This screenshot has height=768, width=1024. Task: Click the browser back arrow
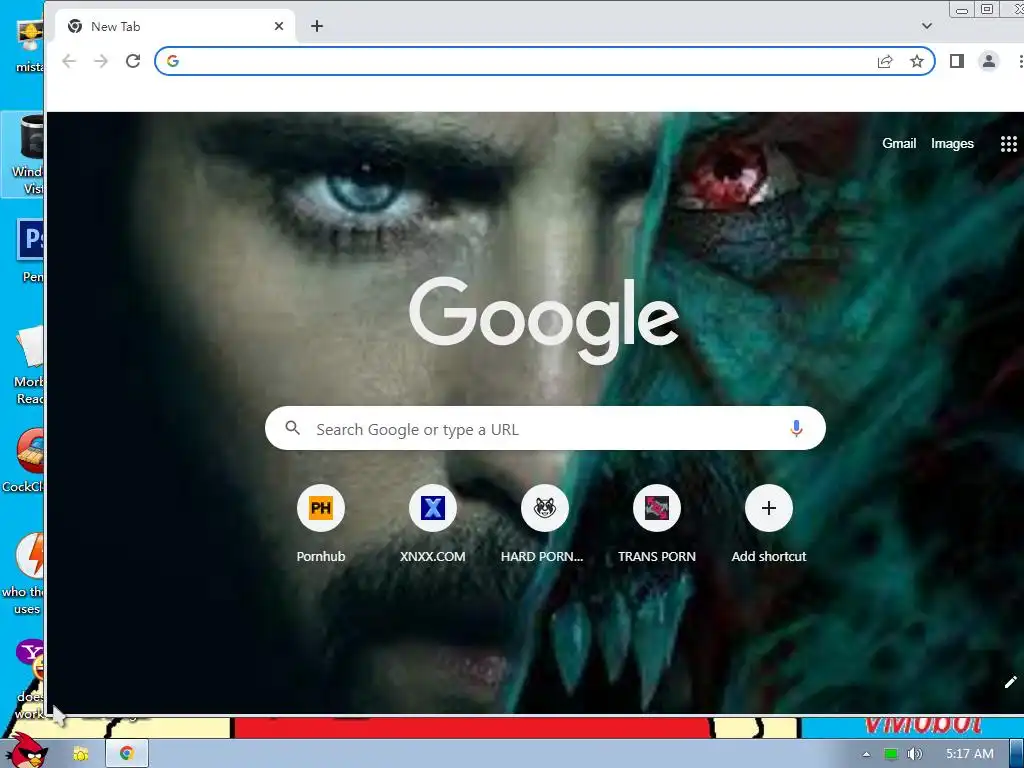pos(69,61)
